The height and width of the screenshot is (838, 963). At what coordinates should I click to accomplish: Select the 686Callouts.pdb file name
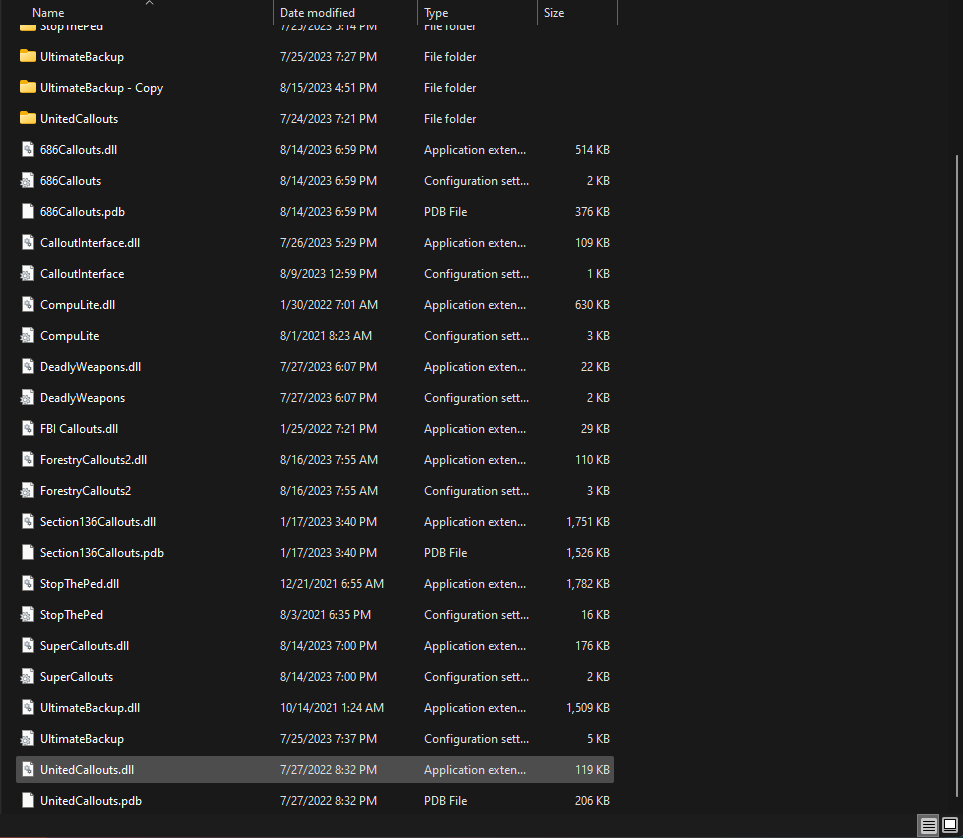pyautogui.click(x=82, y=212)
